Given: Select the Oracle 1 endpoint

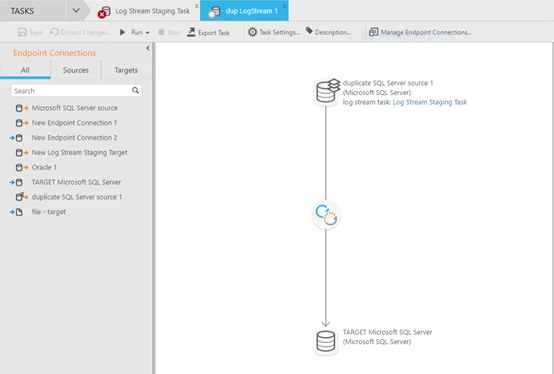Looking at the screenshot, I should (x=44, y=167).
